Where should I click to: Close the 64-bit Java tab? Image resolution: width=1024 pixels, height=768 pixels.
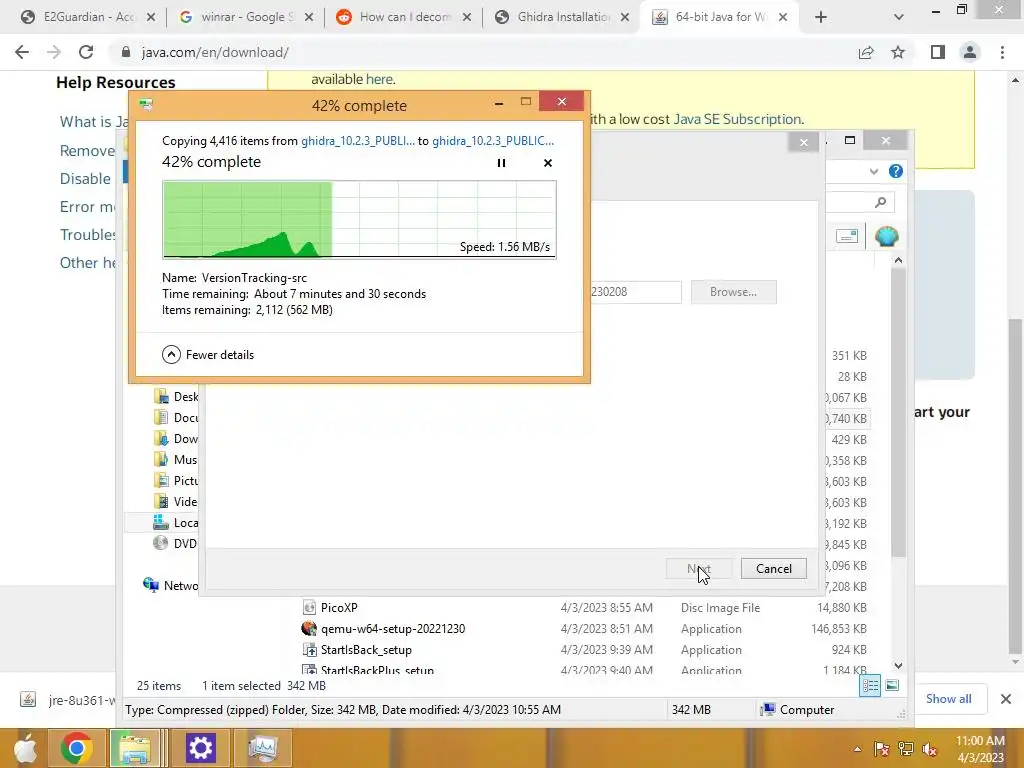coord(783,17)
